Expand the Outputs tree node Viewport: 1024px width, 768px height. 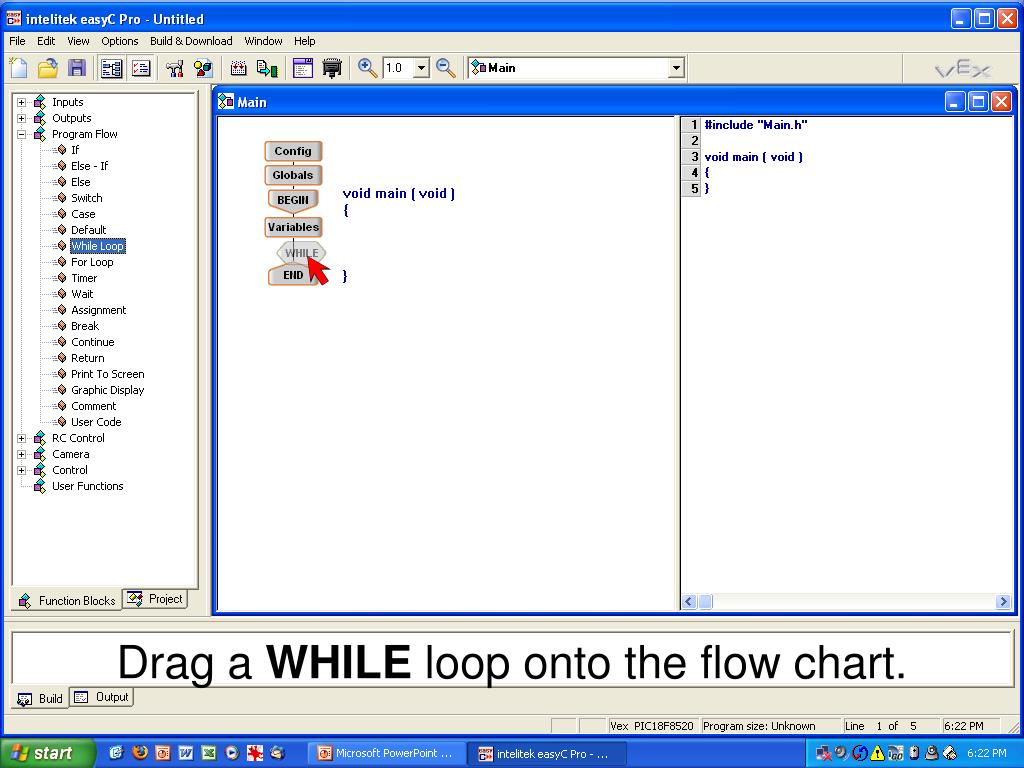[x=22, y=118]
